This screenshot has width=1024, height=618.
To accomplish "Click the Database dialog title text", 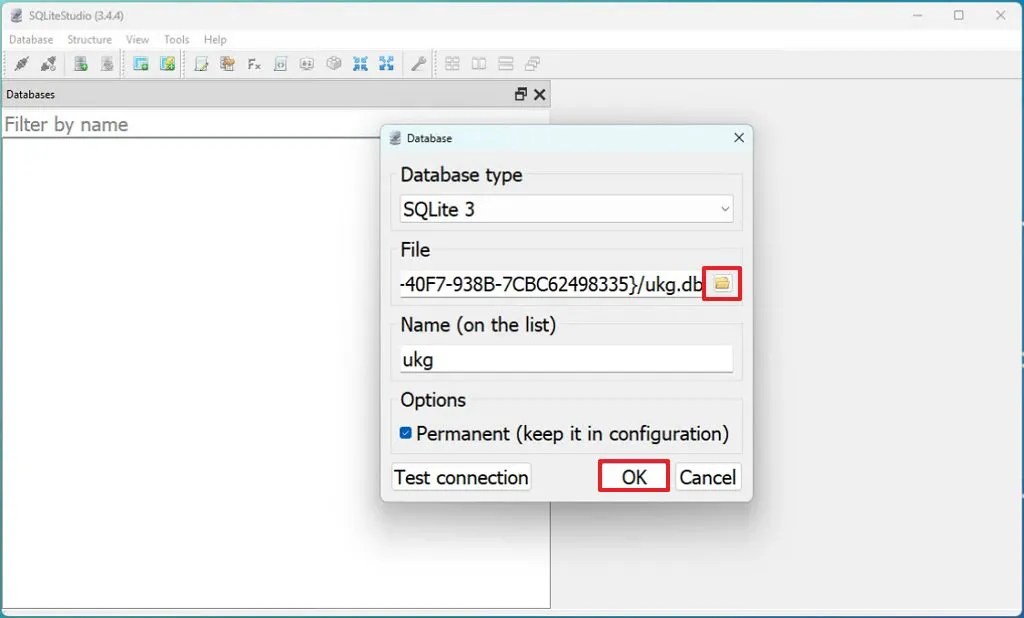I will 429,138.
